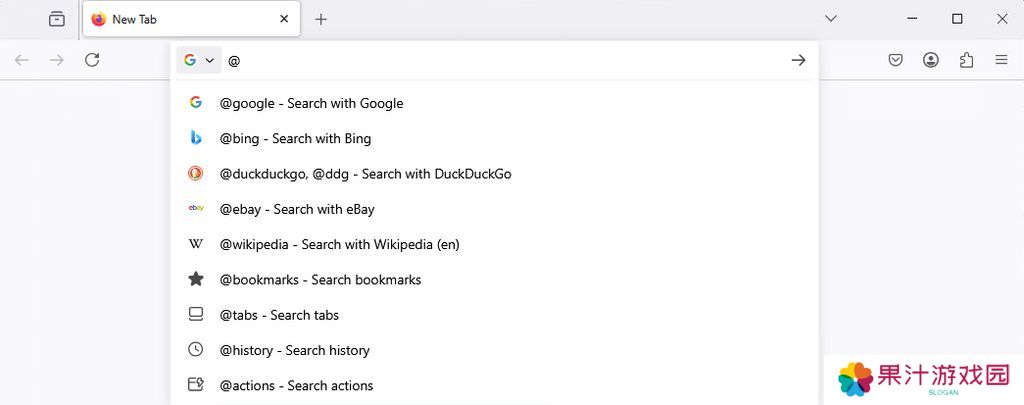Screen dimensions: 1024x405
Task: Click the bookmarks star icon
Action: [x=195, y=279]
